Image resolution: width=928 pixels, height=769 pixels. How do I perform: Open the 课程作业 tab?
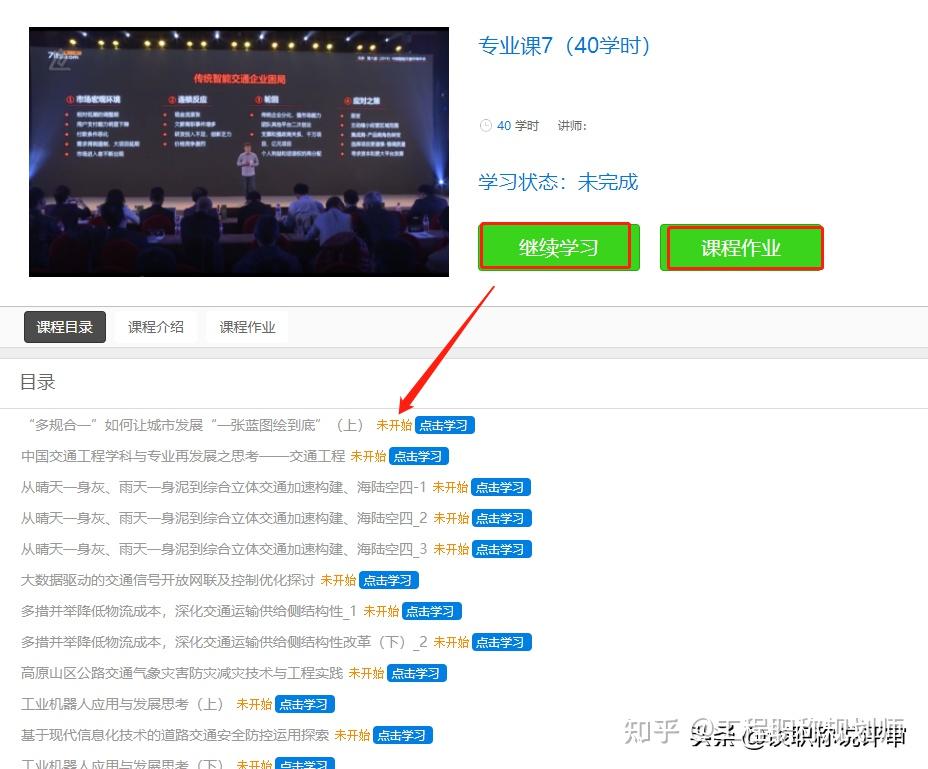click(247, 327)
